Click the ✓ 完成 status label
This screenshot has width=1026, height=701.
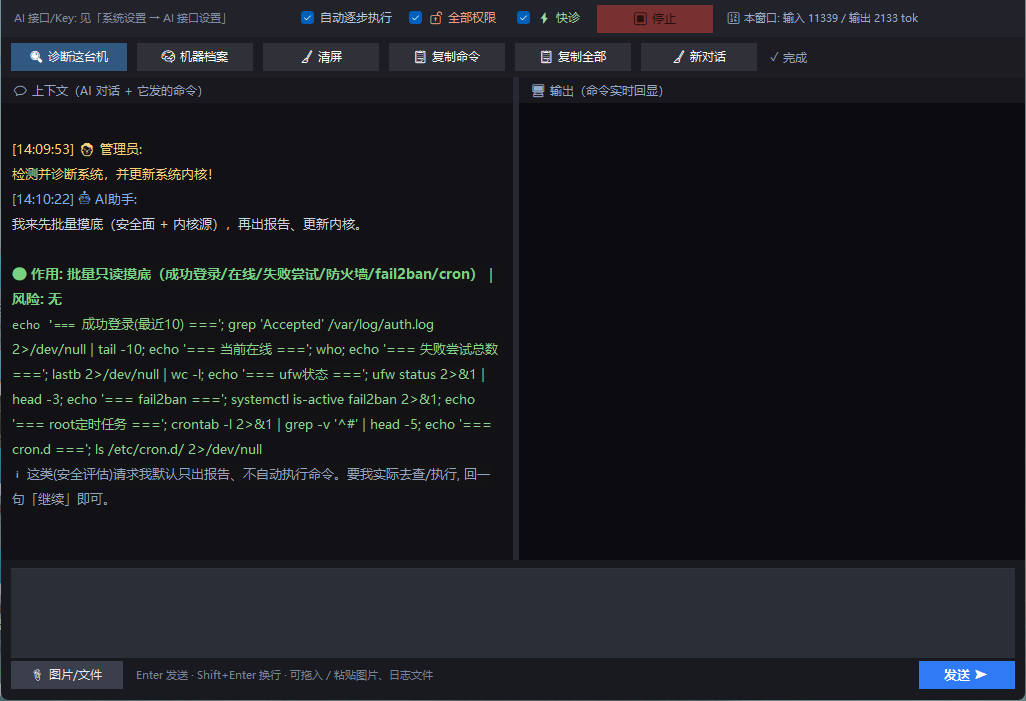[x=788, y=58]
